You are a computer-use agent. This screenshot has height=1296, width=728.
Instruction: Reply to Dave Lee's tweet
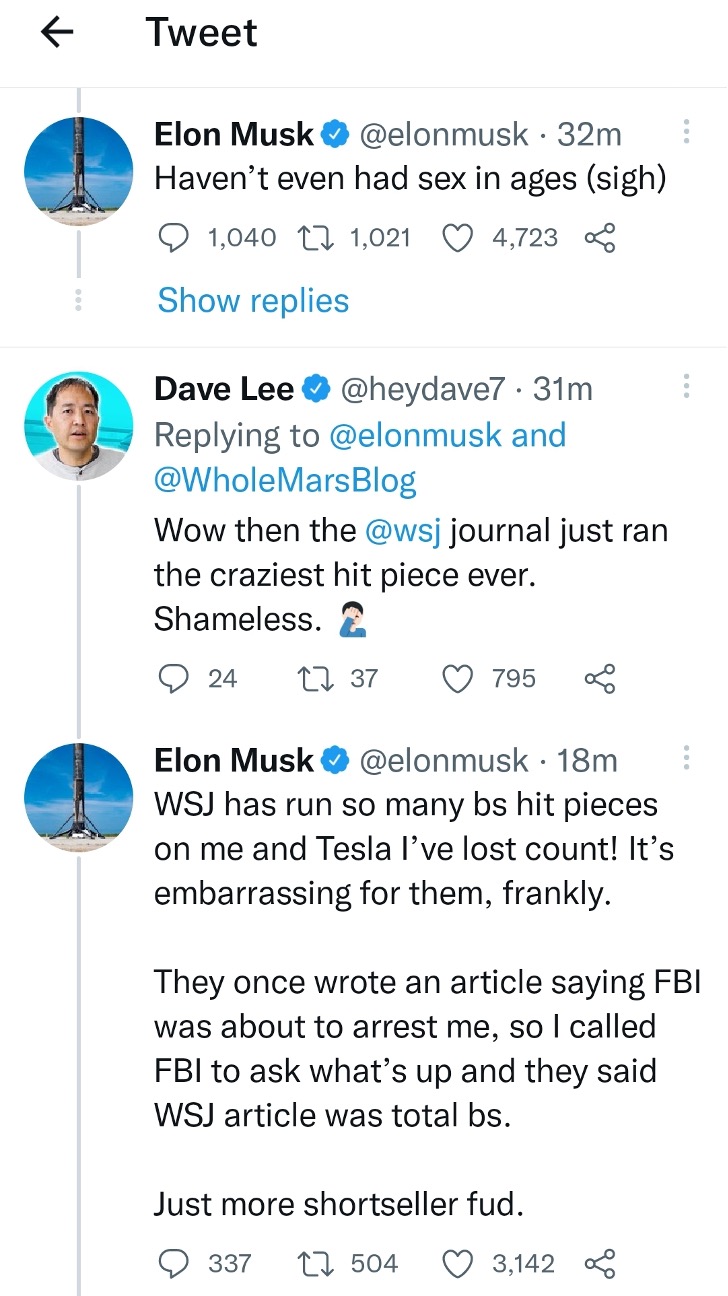[x=175, y=679]
